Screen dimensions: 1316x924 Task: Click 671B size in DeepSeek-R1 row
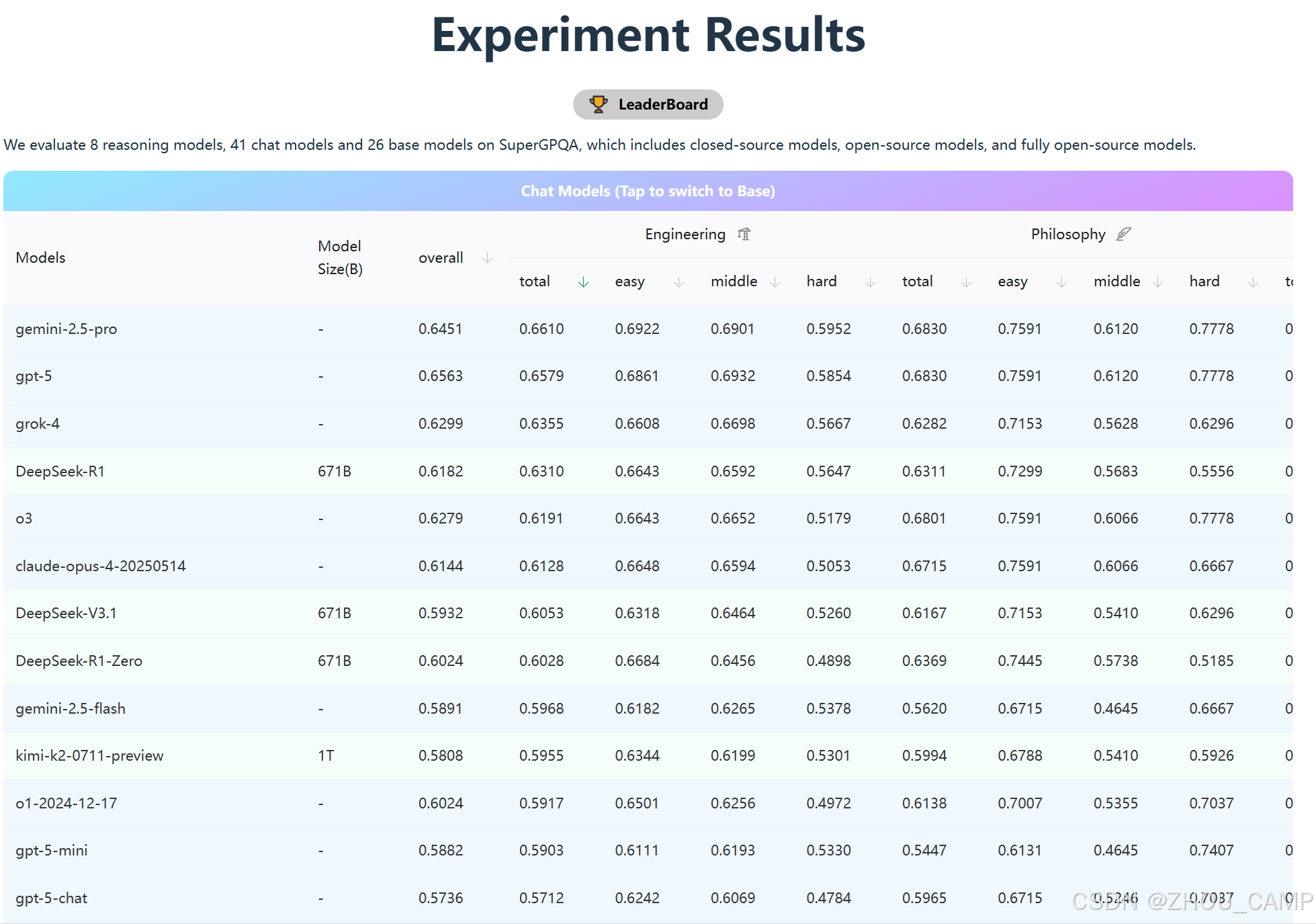335,471
